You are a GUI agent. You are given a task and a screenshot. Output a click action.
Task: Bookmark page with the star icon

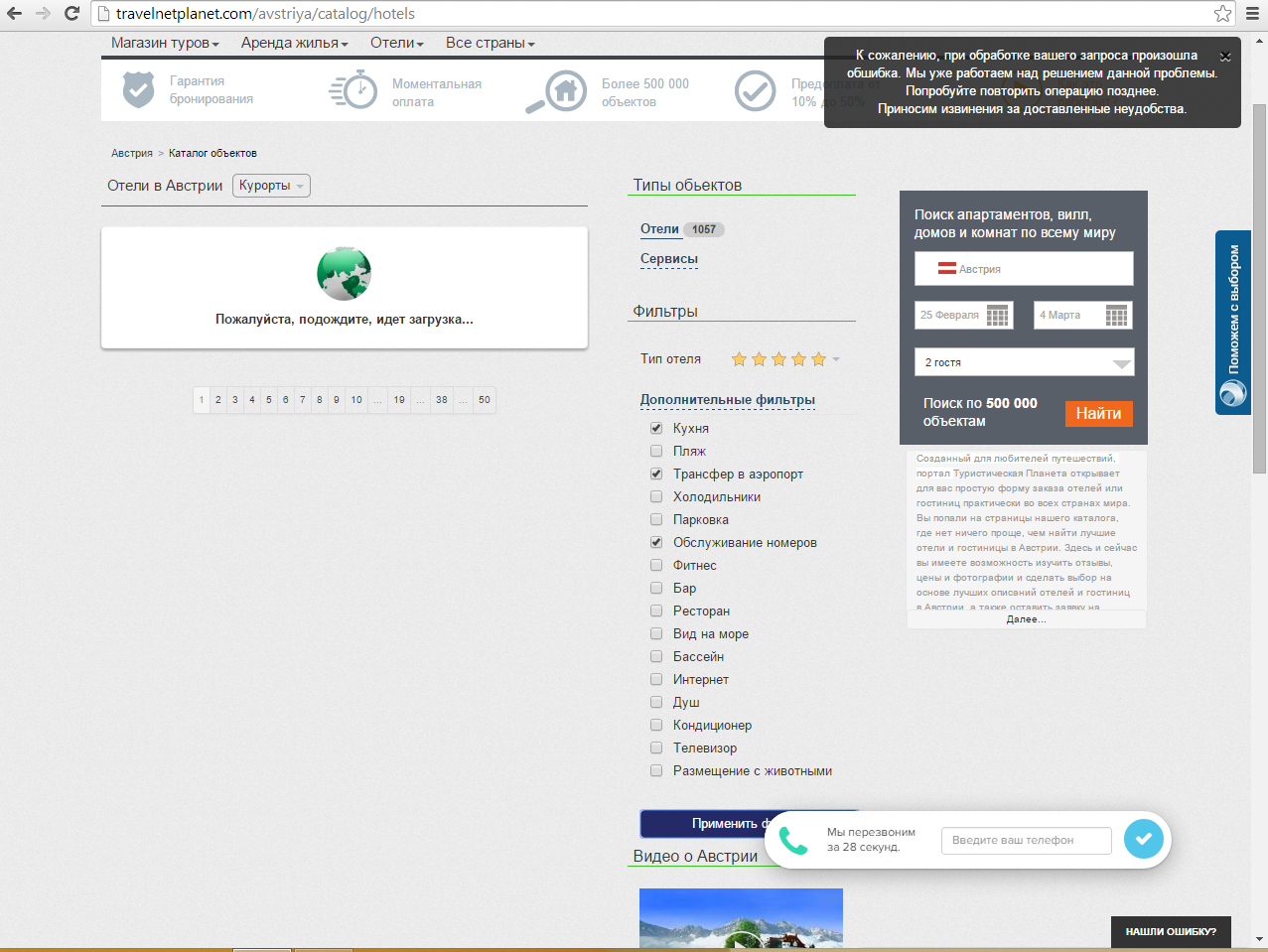[1222, 14]
